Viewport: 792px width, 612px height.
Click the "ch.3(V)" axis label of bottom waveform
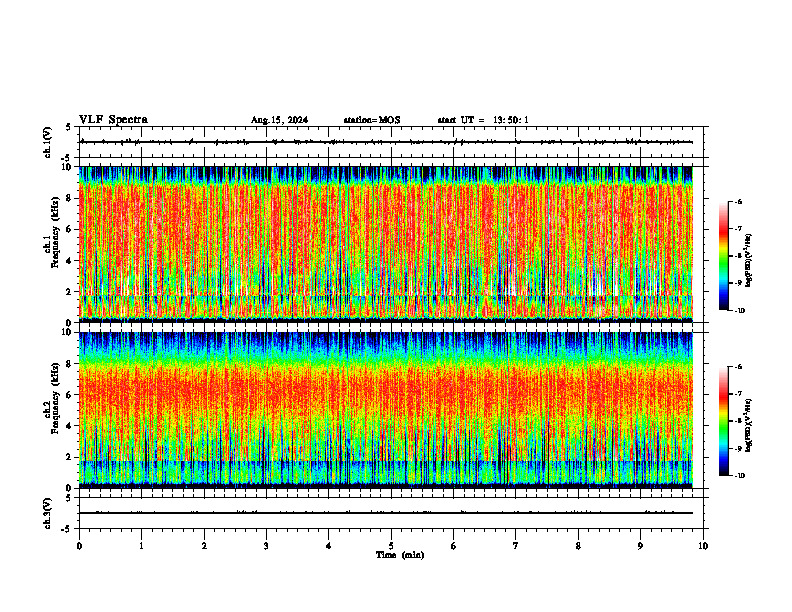[47, 513]
